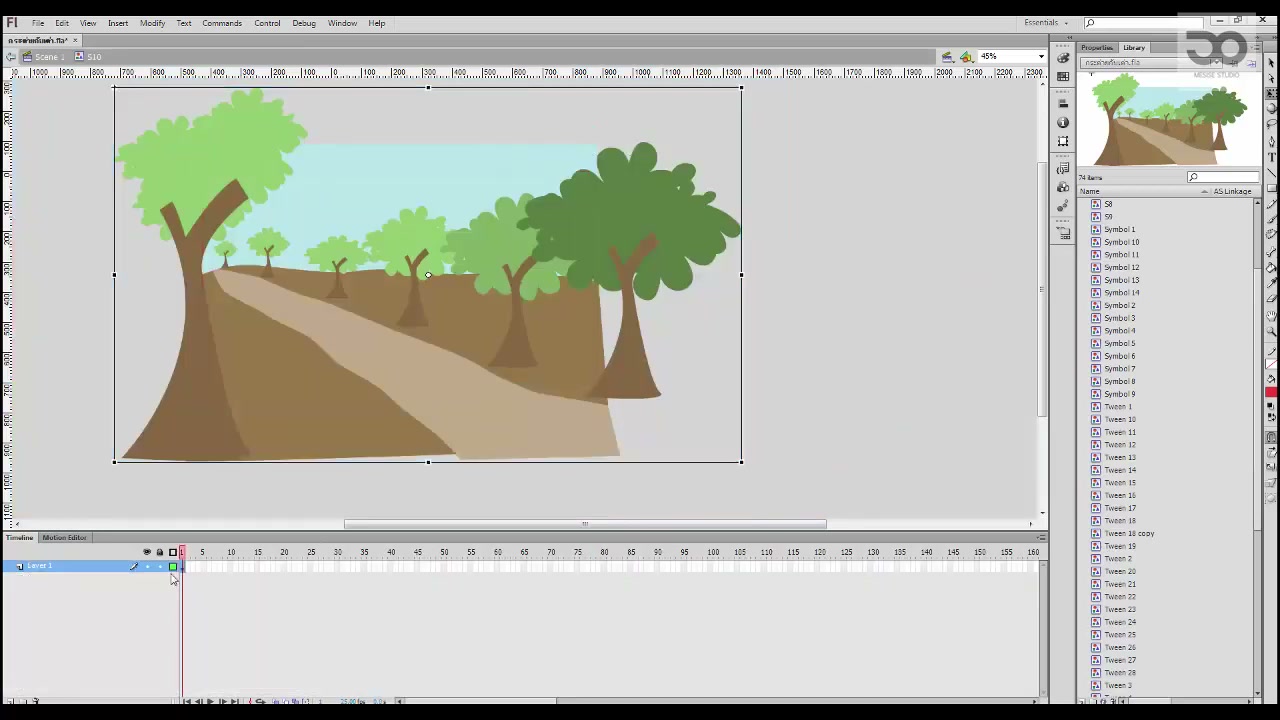Open the Transform panel icon
Screen dimensions: 1280x720
(x=1063, y=141)
